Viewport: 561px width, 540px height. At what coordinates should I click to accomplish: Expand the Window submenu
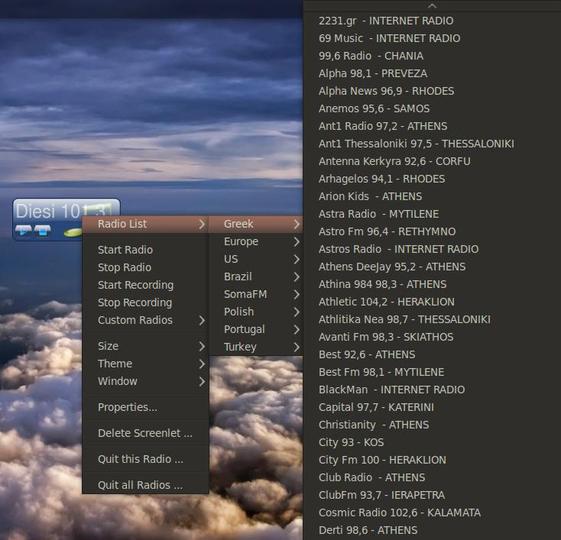pyautogui.click(x=146, y=381)
